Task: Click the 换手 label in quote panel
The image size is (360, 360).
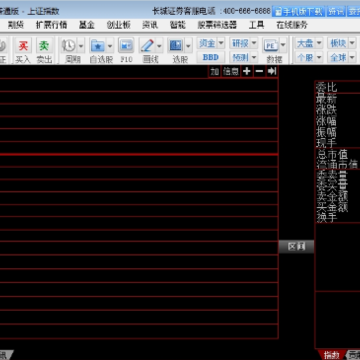Action: point(326,217)
